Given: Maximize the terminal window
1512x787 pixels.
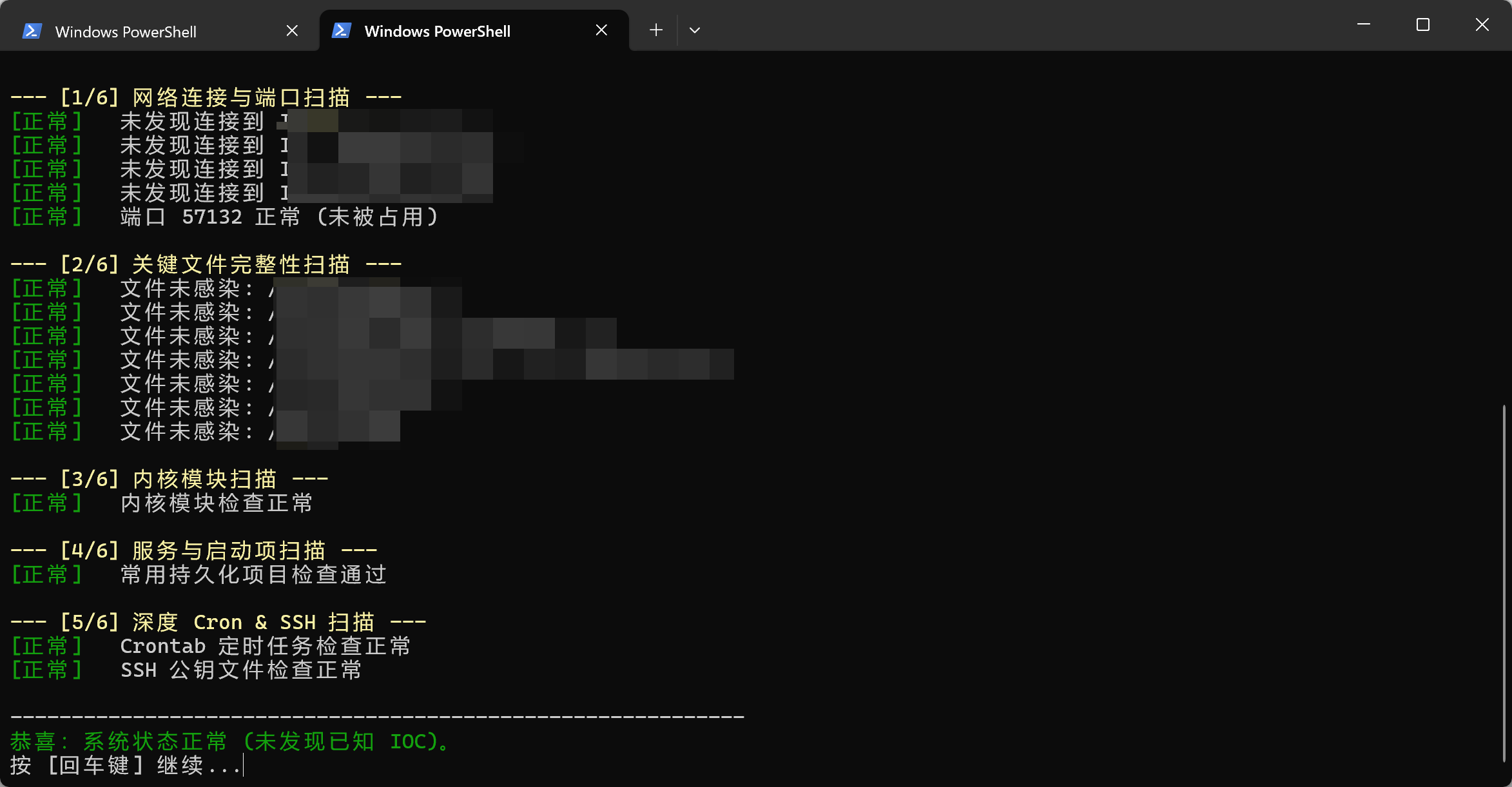Looking at the screenshot, I should point(1423,24).
